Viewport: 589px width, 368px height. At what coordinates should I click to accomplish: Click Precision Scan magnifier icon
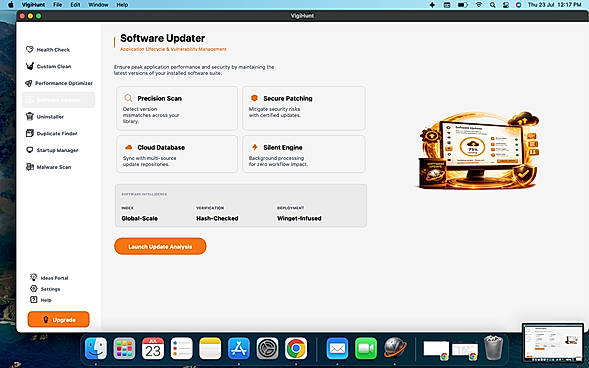point(128,98)
